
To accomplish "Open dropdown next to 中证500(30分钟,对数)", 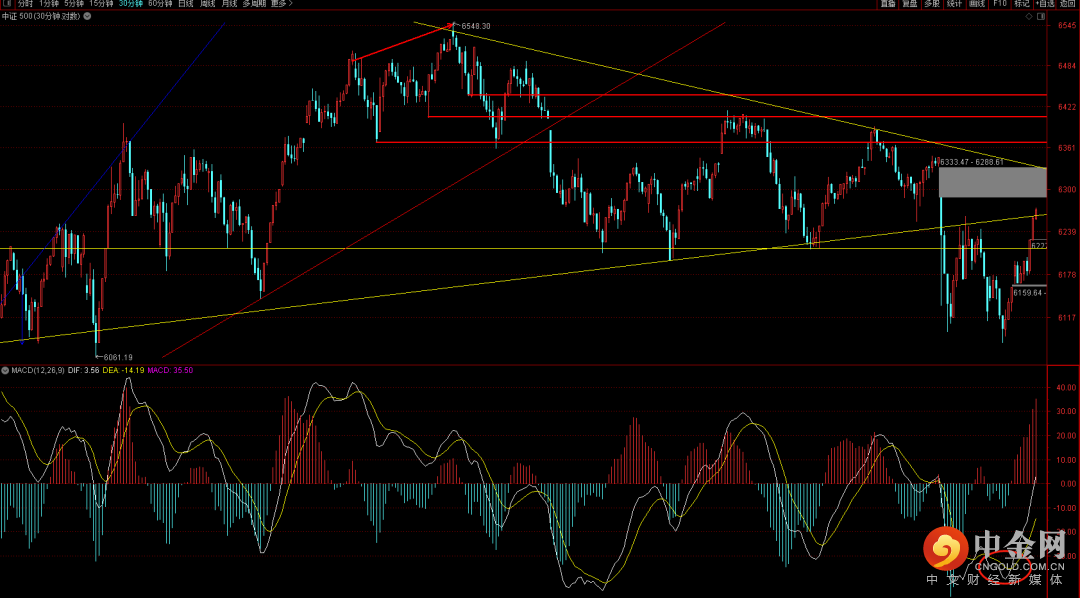I will click(x=87, y=16).
